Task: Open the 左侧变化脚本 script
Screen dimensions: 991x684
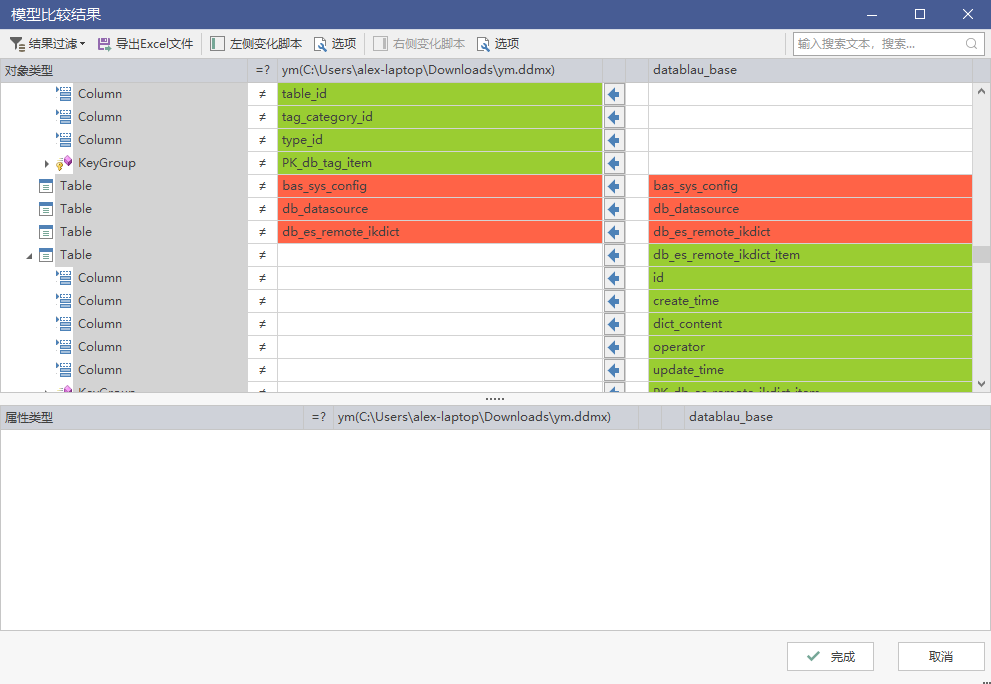Action: point(257,44)
